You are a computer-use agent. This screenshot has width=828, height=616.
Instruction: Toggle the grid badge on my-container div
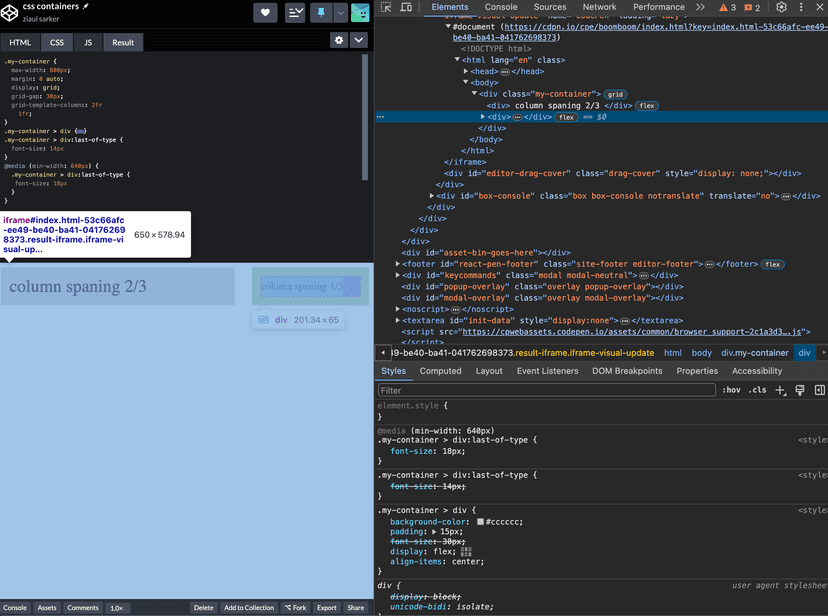point(616,94)
